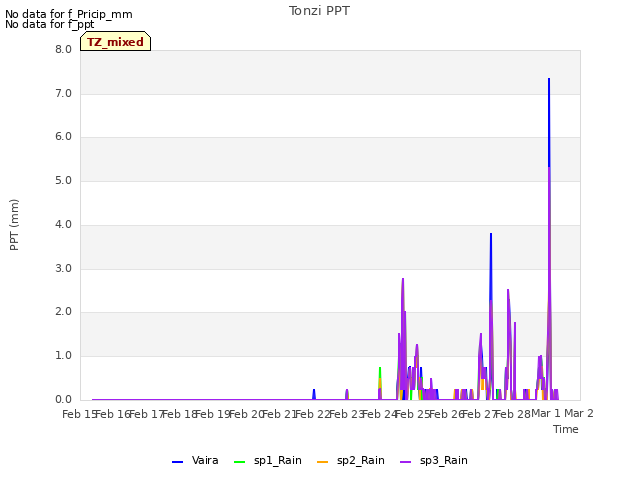Viewport: 640px width, 480px height.
Task: Click the 3.0 y-axis tick label
Action: (x=64, y=269)
